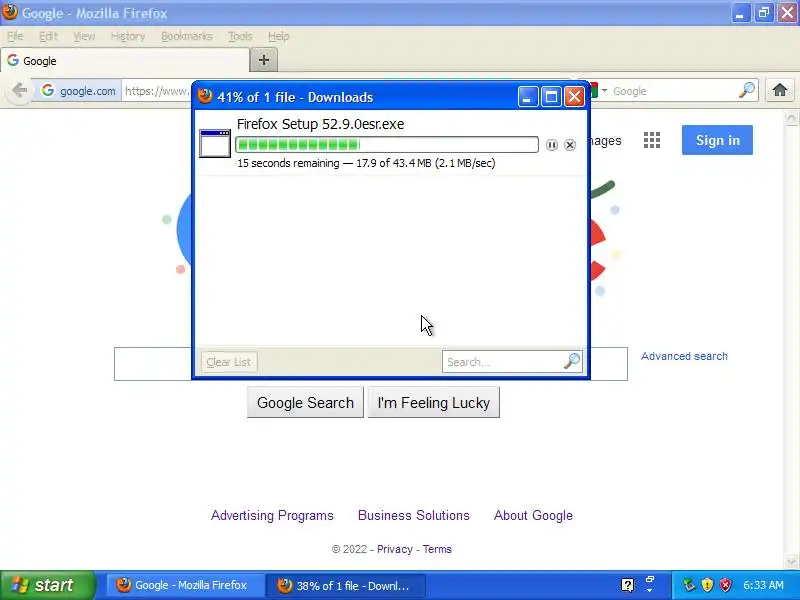The image size is (800, 600).
Task: Open the Edit menu
Action: (48, 36)
